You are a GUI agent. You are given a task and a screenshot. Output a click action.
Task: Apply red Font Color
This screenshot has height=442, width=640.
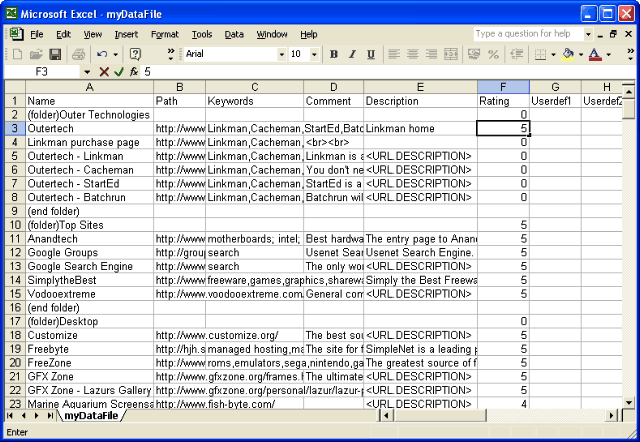[x=595, y=54]
